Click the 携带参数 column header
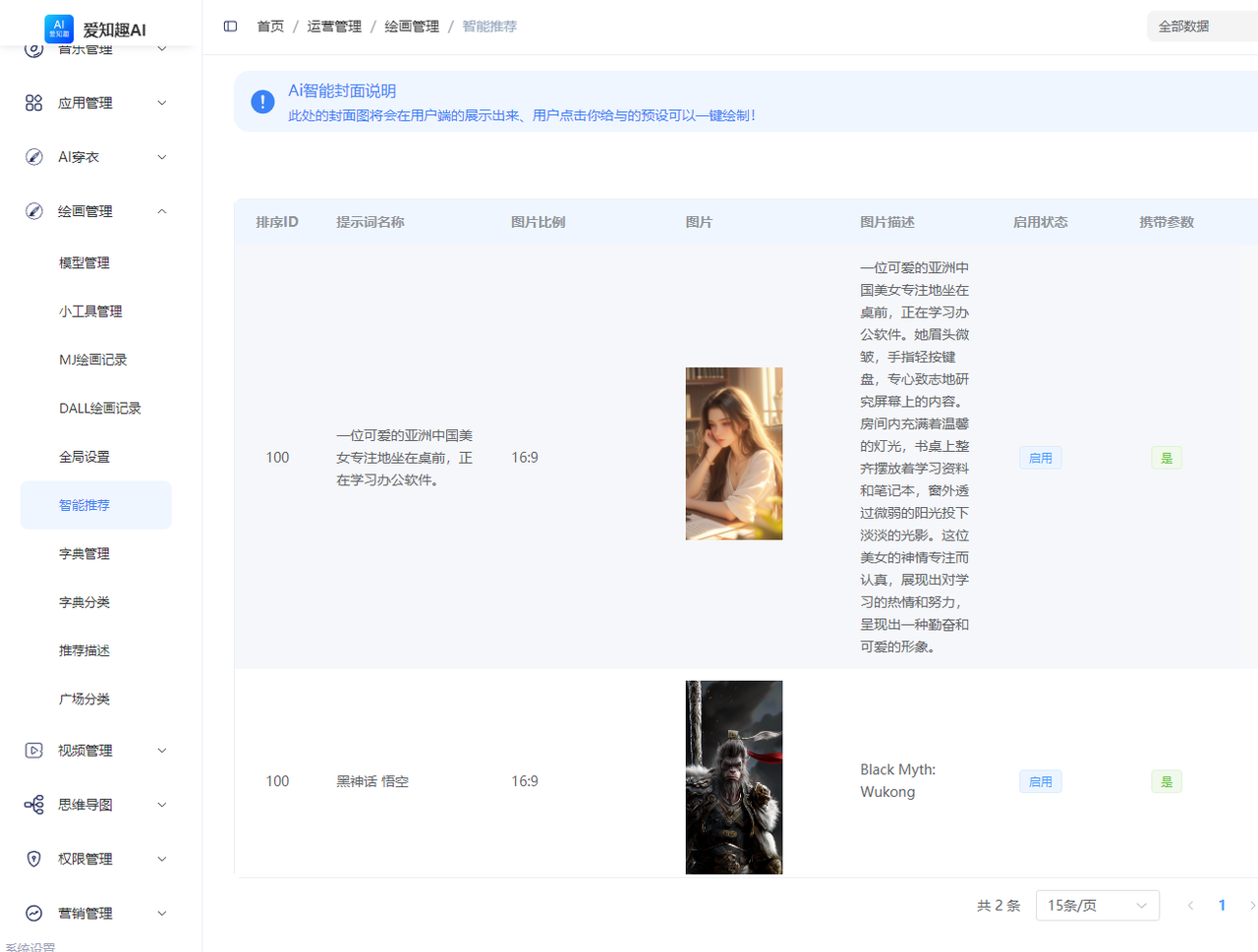Screen dimensions: 1258x952 [x=1167, y=222]
